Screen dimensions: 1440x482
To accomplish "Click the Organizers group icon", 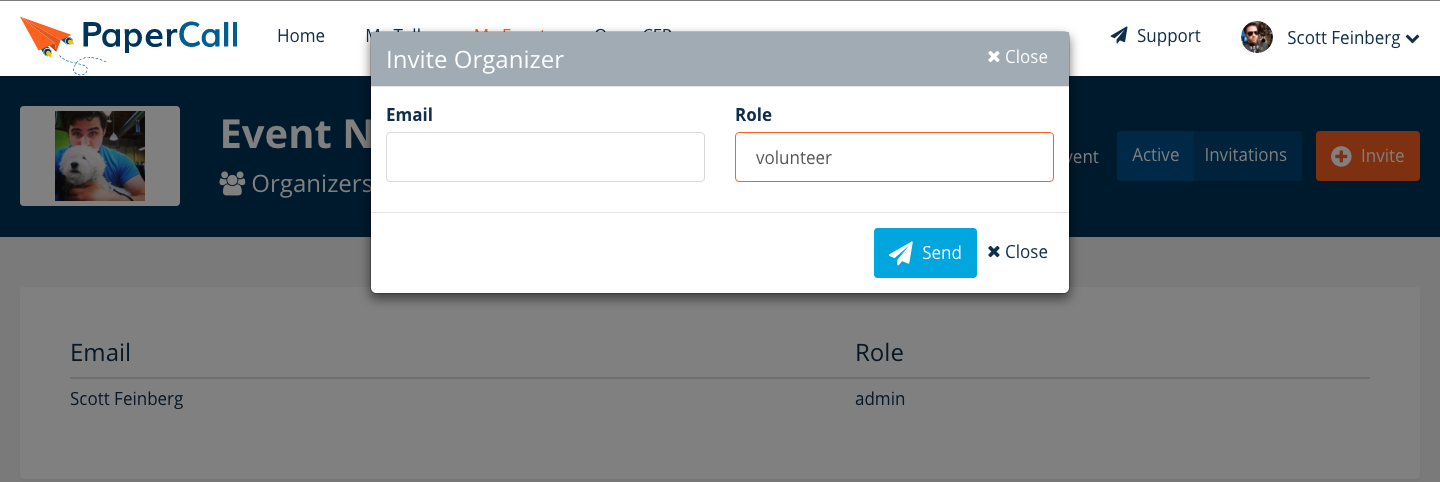I will (x=232, y=184).
